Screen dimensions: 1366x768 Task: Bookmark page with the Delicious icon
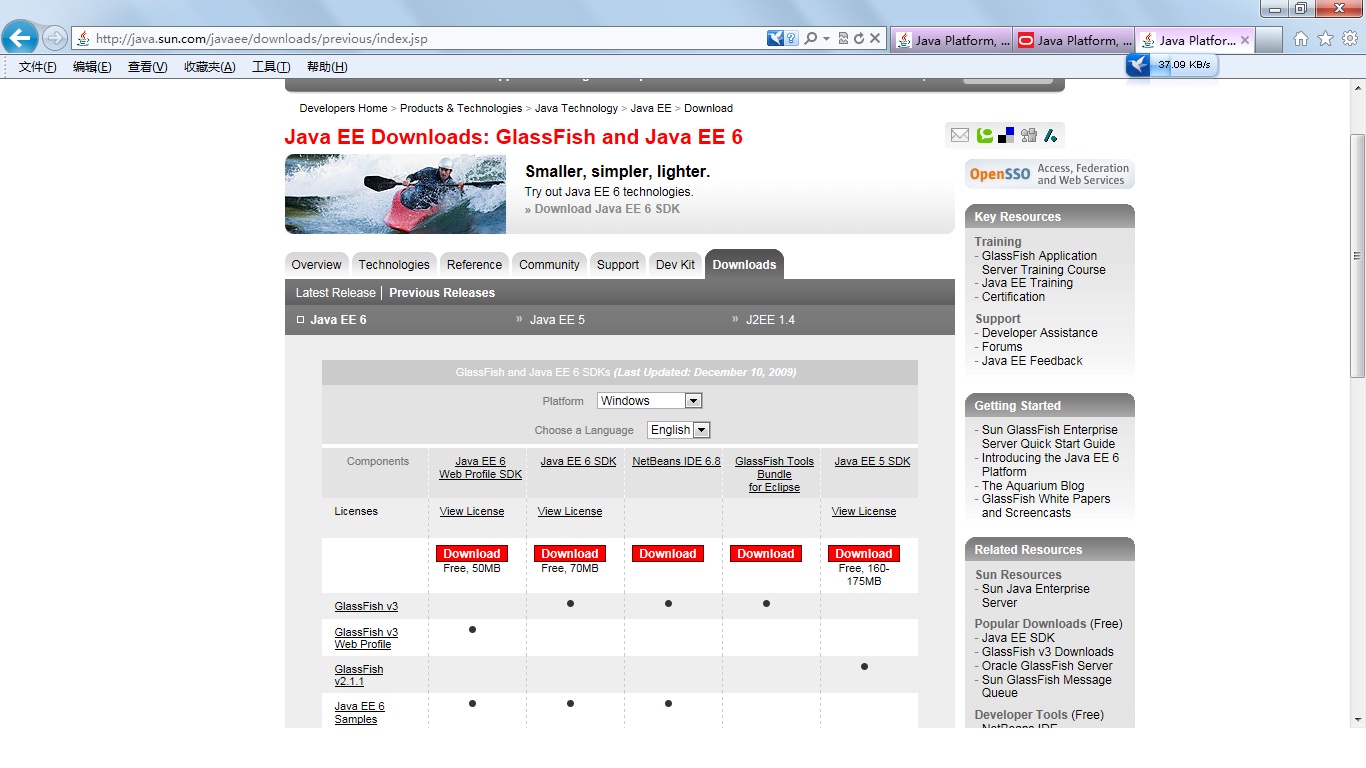click(1006, 135)
